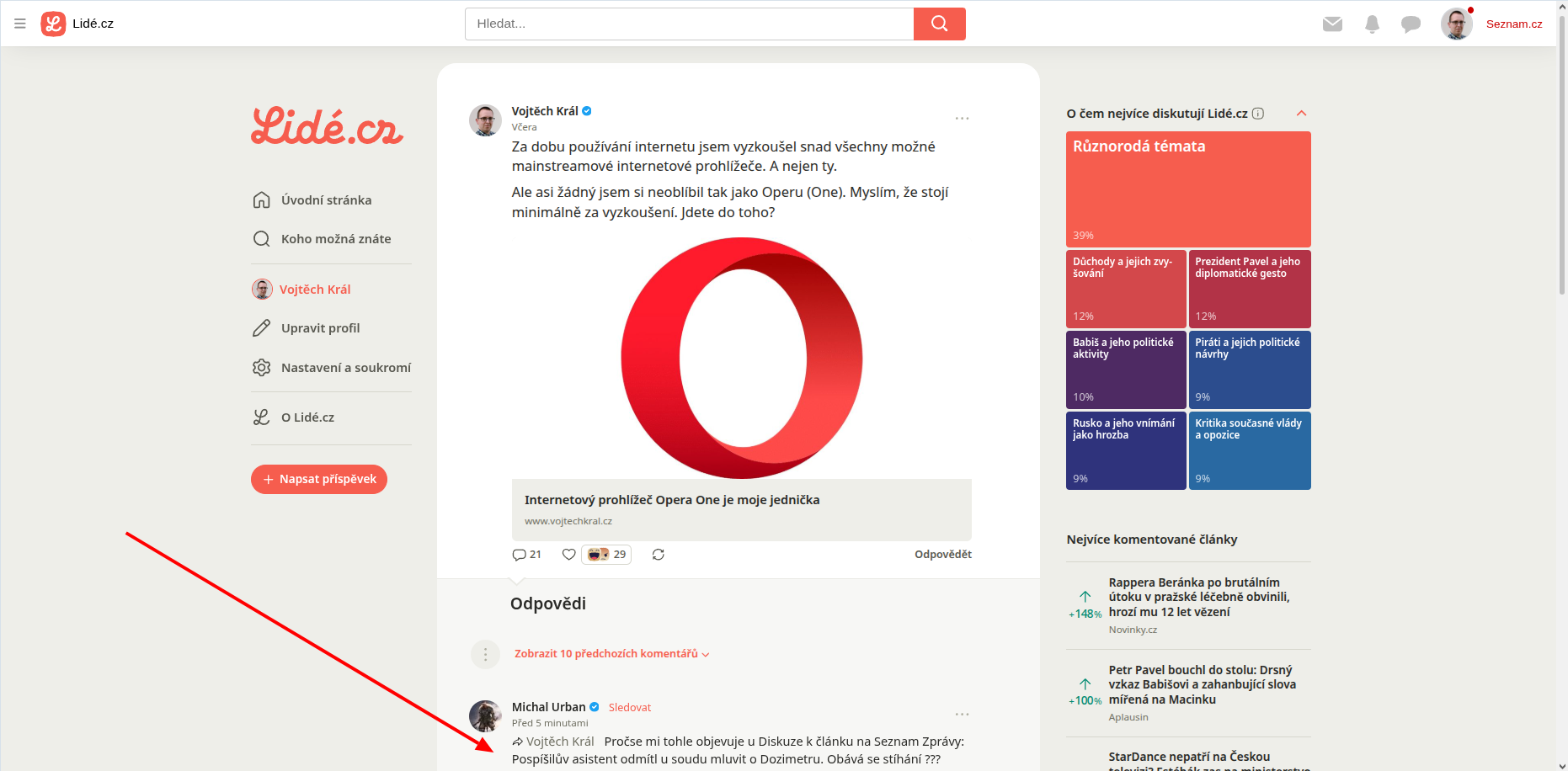Expand 10 previous comments
The width and height of the screenshot is (1568, 771).
click(x=611, y=654)
